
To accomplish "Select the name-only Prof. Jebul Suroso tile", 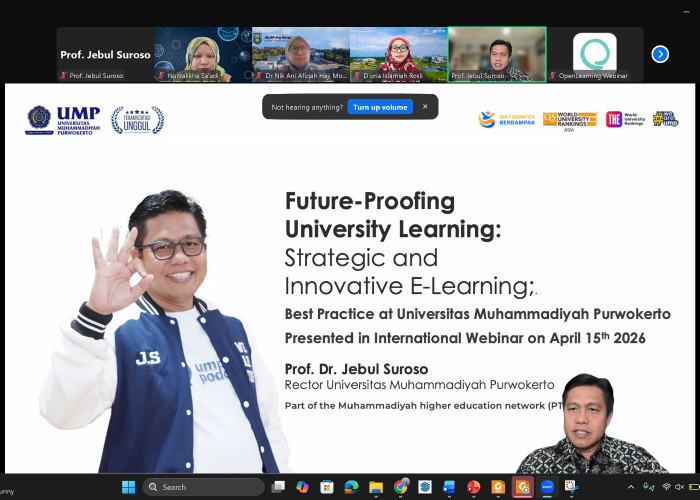I will coord(105,54).
